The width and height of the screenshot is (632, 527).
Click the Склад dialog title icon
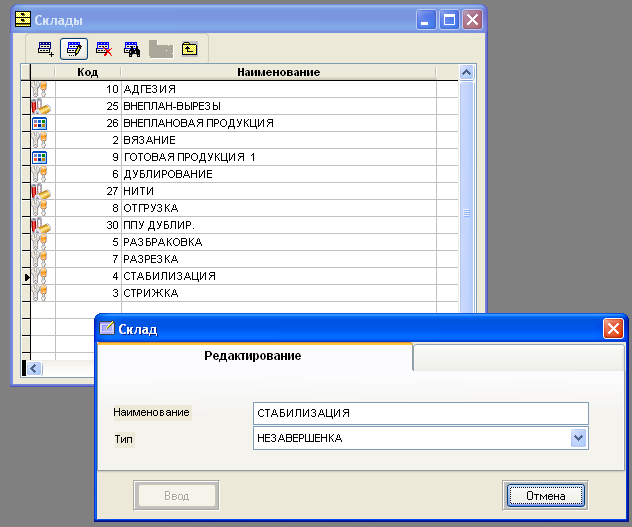tap(107, 328)
